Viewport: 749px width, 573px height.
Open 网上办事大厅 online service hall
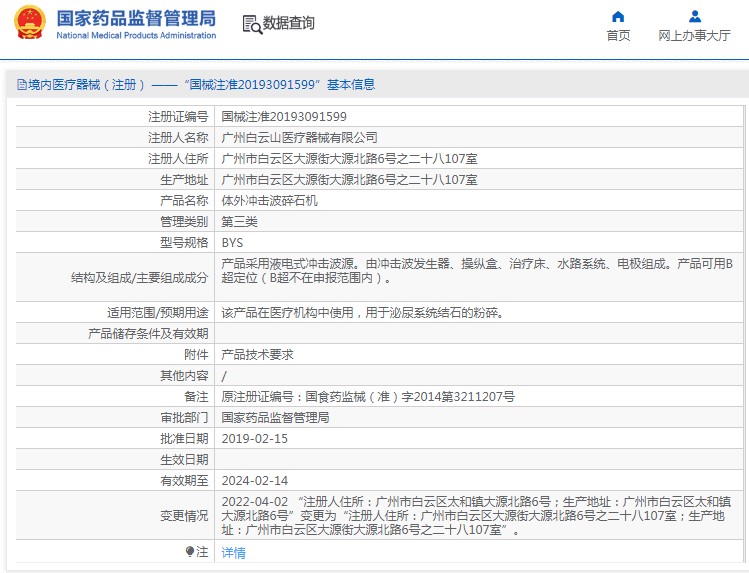(x=694, y=36)
